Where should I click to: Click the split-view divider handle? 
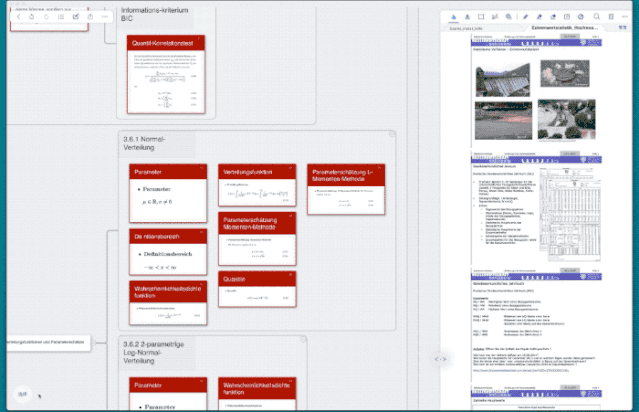[439, 358]
